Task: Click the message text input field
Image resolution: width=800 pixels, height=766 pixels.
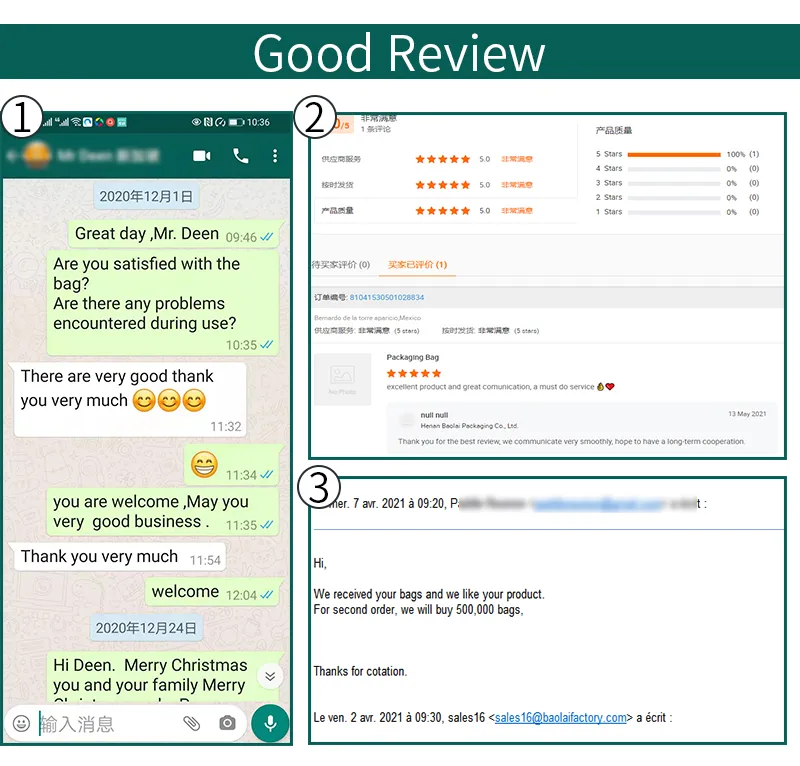Action: coord(105,723)
